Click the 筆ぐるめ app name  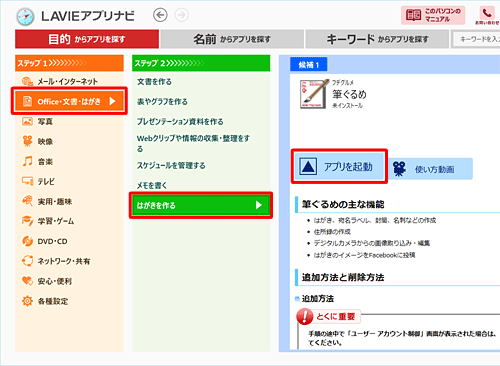click(x=349, y=94)
